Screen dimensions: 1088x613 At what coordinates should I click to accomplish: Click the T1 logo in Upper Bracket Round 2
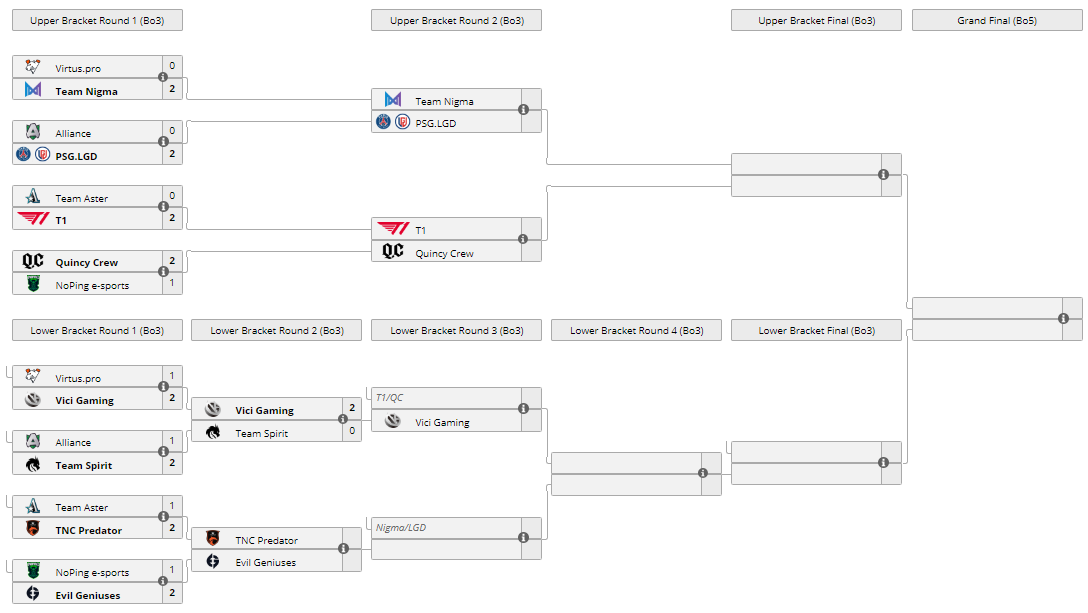(x=393, y=230)
